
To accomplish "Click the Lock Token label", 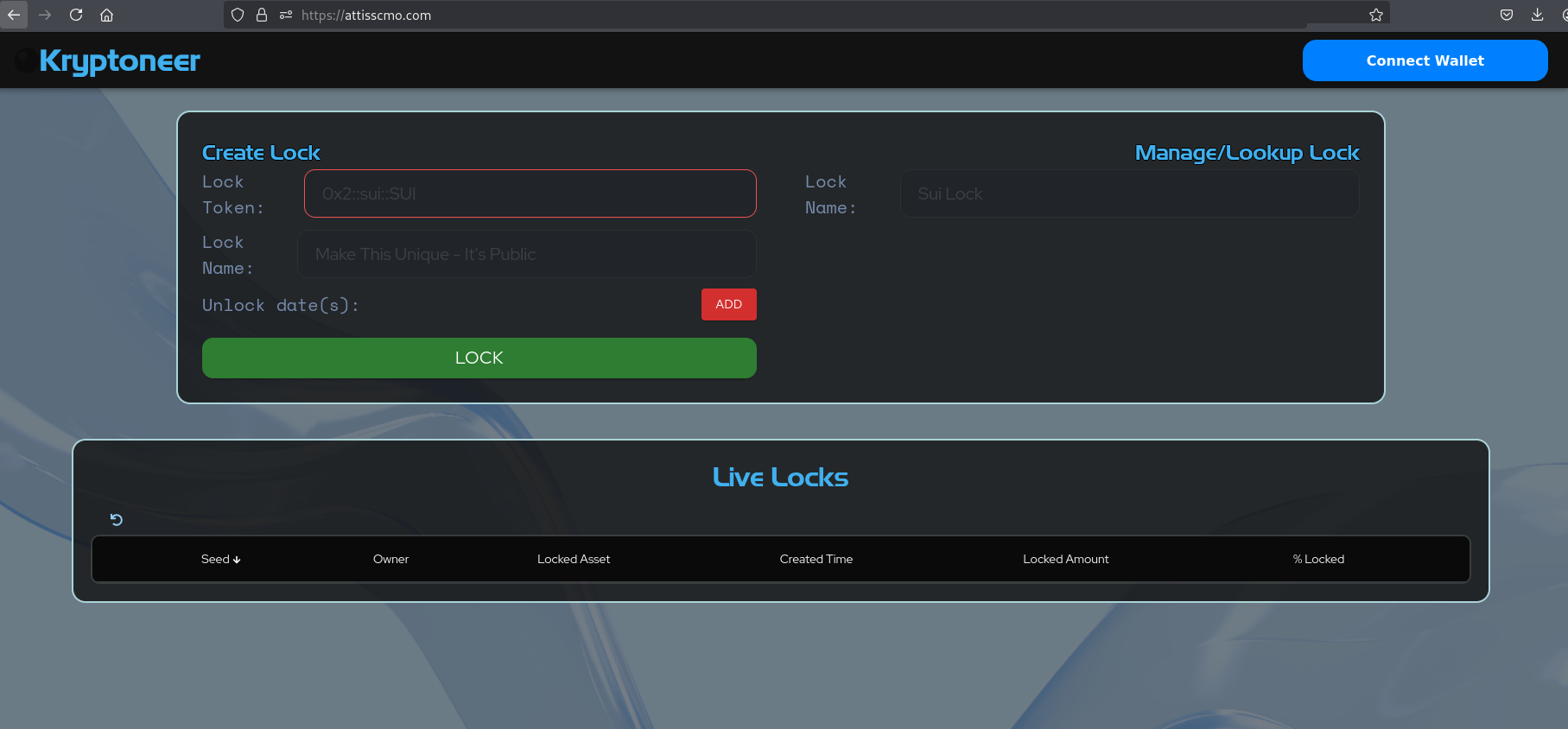I will point(232,194).
